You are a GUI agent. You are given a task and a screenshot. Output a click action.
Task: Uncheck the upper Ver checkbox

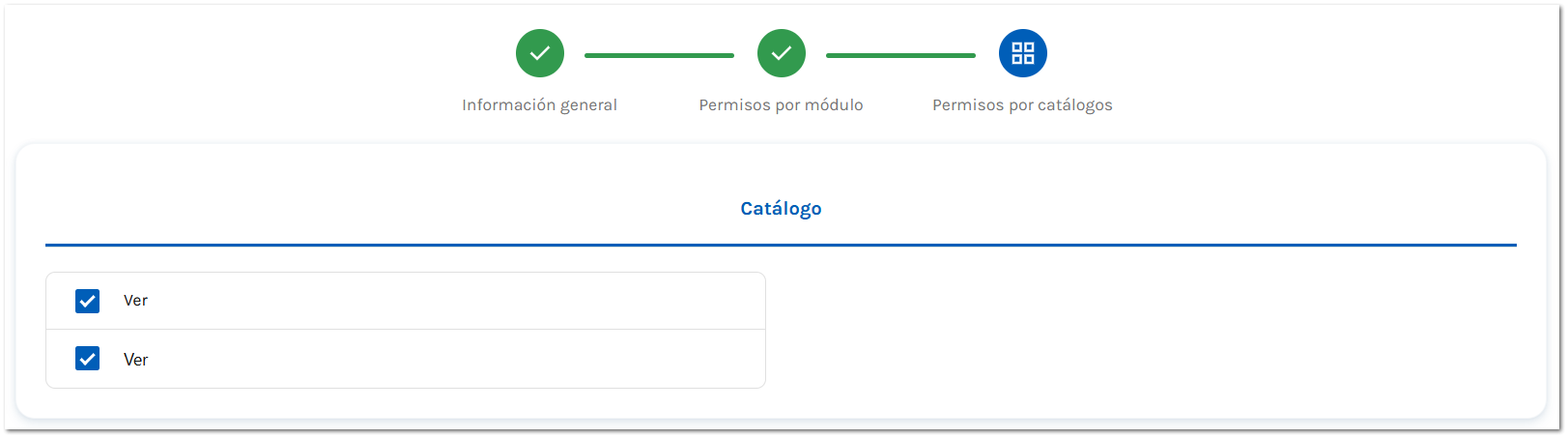click(87, 301)
